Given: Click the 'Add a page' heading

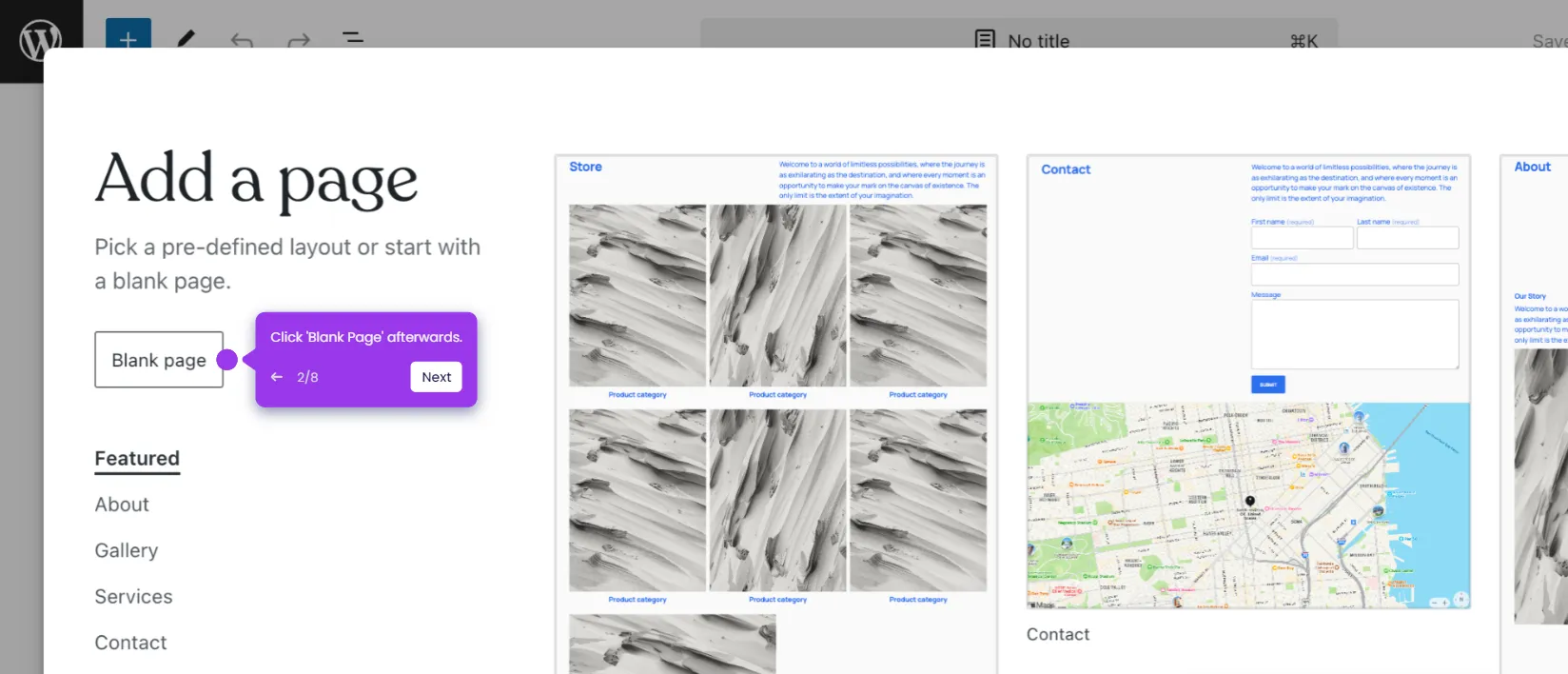Looking at the screenshot, I should pos(257,180).
